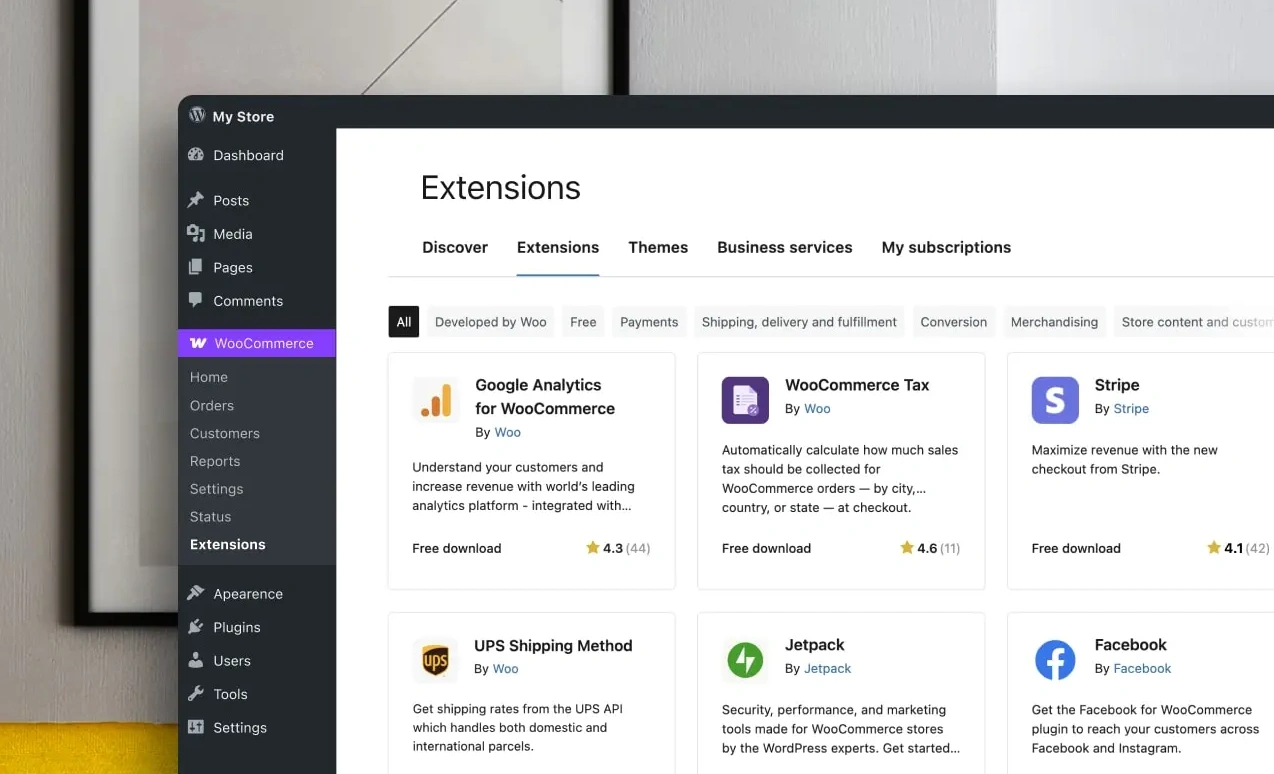The height and width of the screenshot is (774, 1274).
Task: Click the WordPress logo icon
Action: click(x=197, y=115)
